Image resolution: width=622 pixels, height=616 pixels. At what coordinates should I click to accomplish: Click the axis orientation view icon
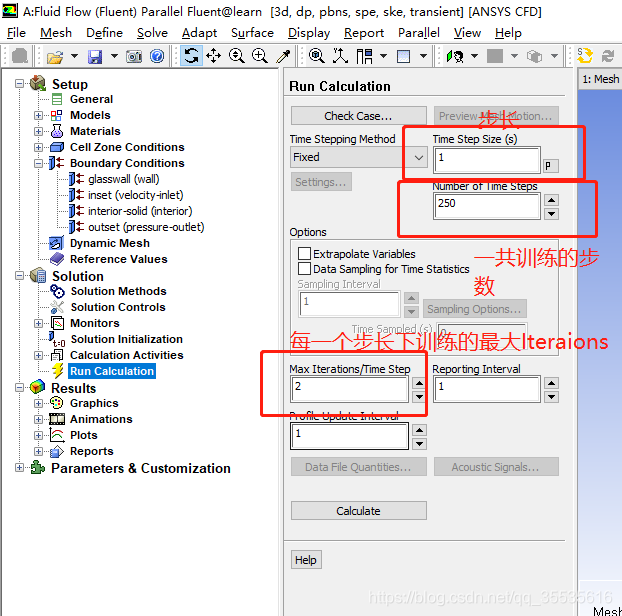point(340,56)
